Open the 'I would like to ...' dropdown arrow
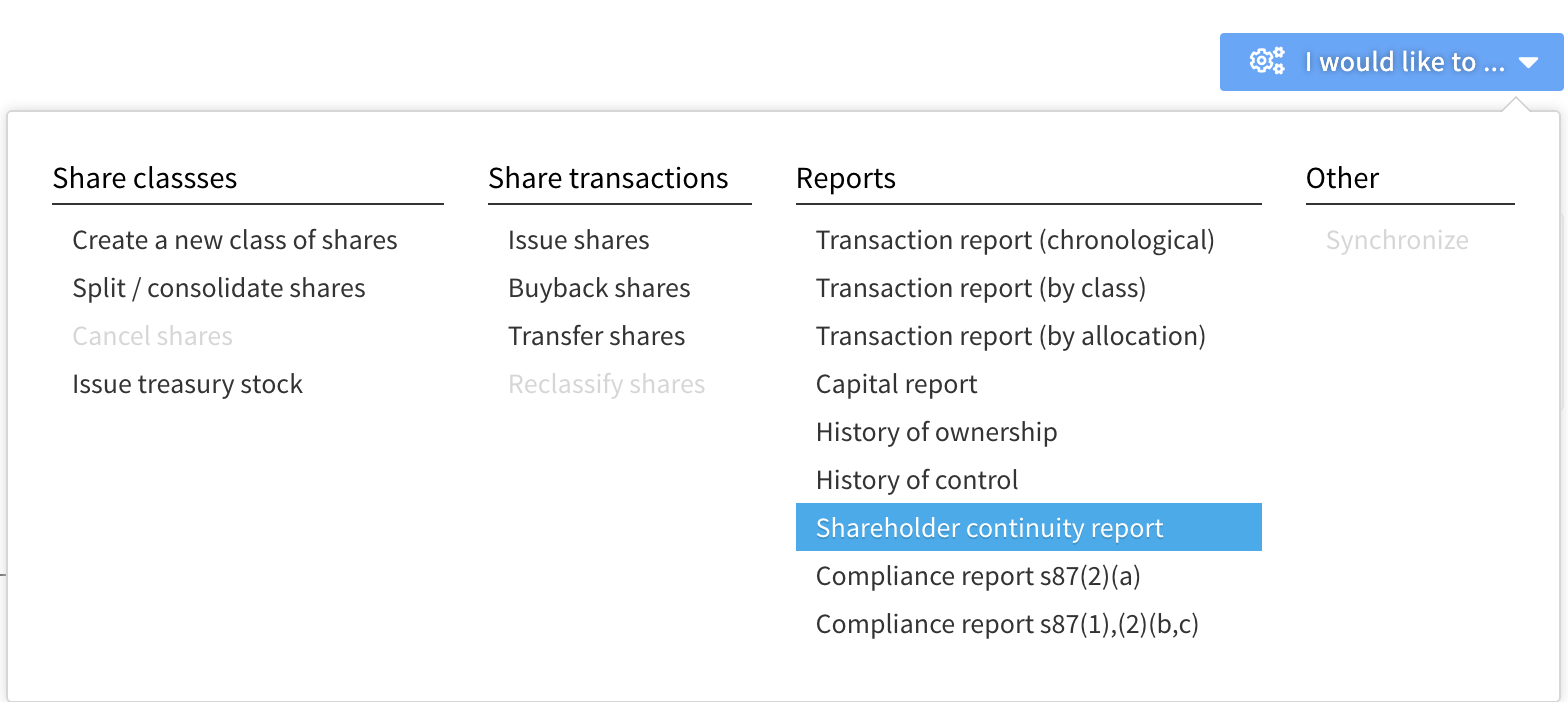Screen dimensions: 1568x702 [x=1530, y=61]
